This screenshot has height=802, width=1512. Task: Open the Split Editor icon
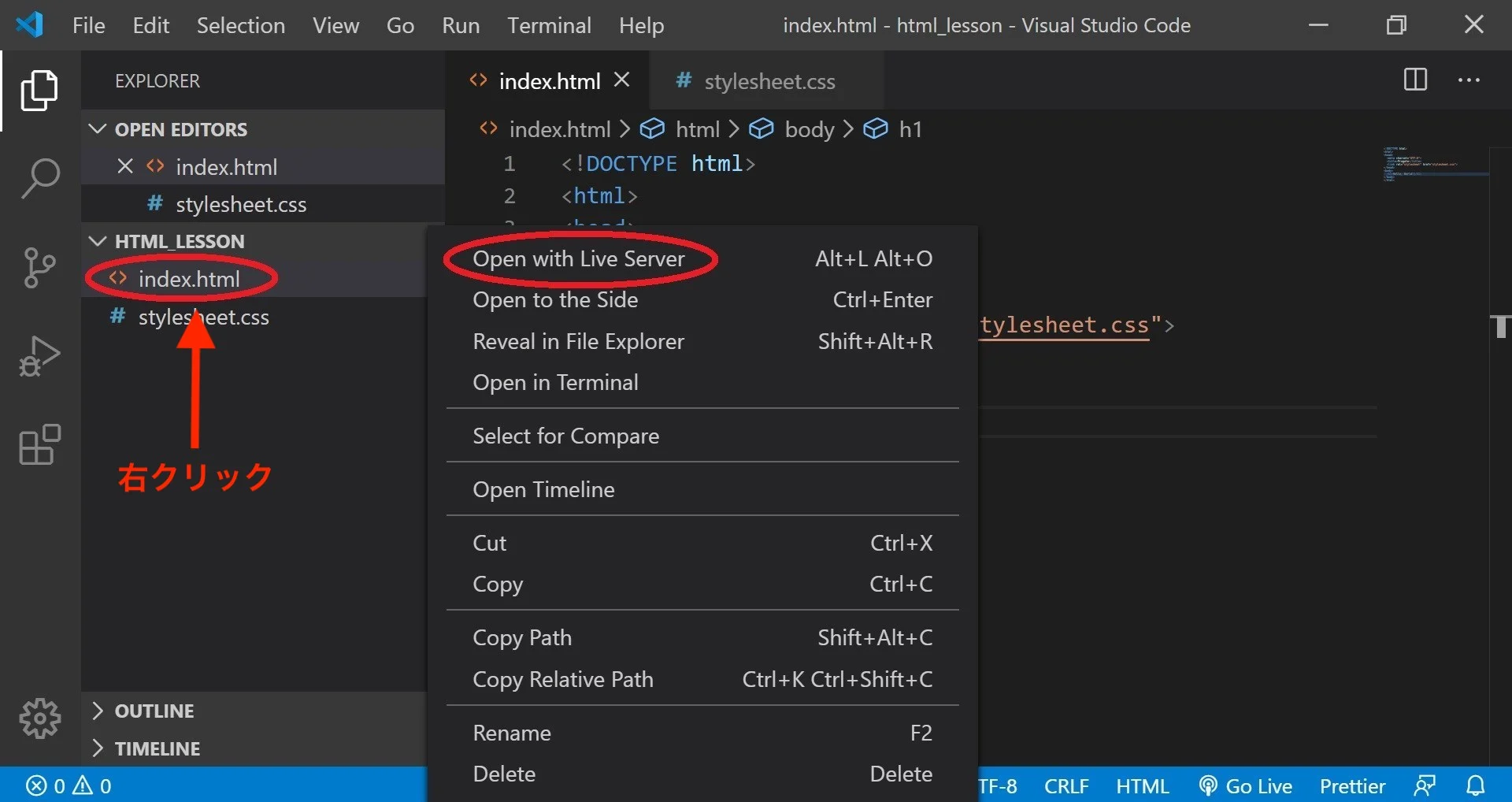click(x=1415, y=80)
